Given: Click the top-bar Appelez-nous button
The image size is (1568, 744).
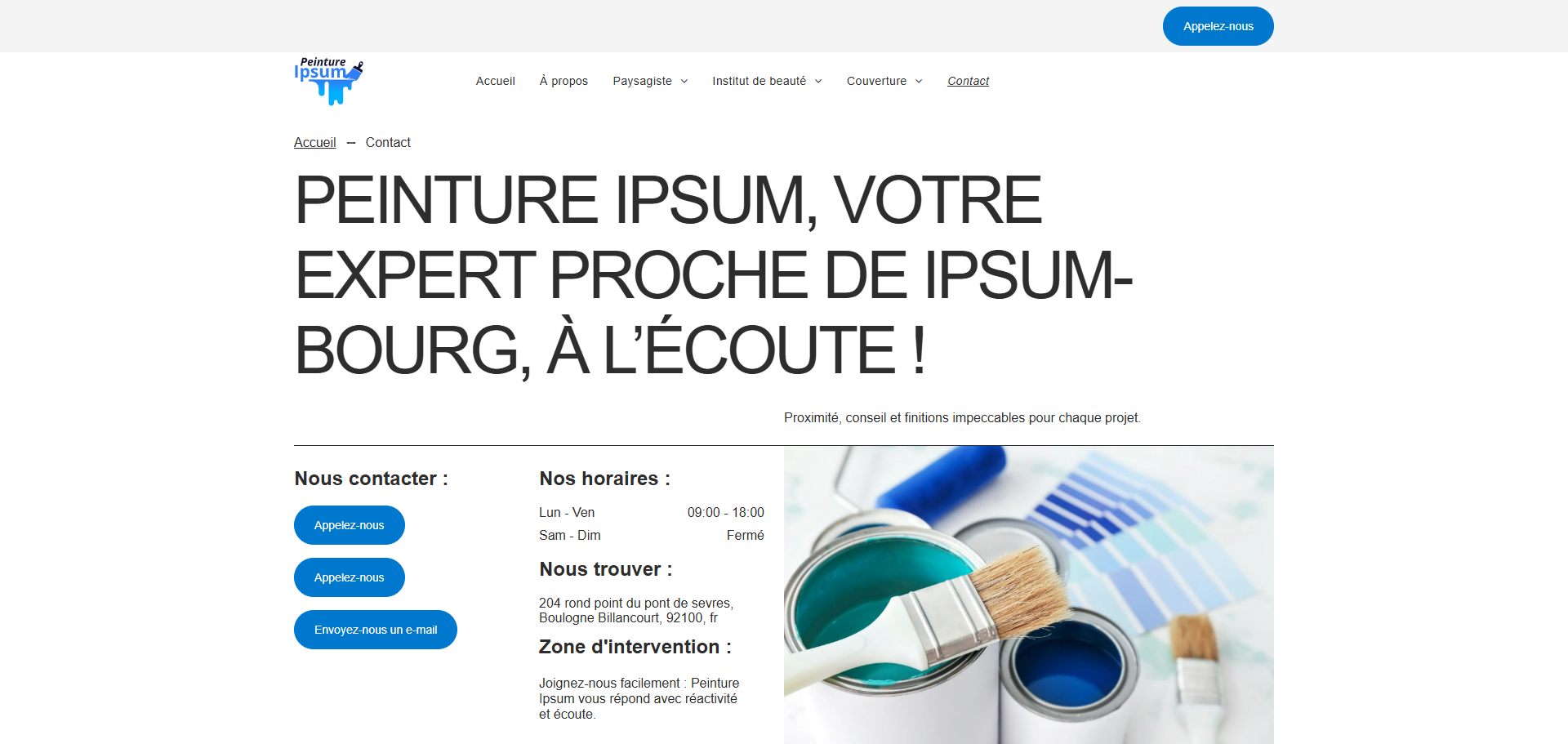Looking at the screenshot, I should tap(1218, 26).
